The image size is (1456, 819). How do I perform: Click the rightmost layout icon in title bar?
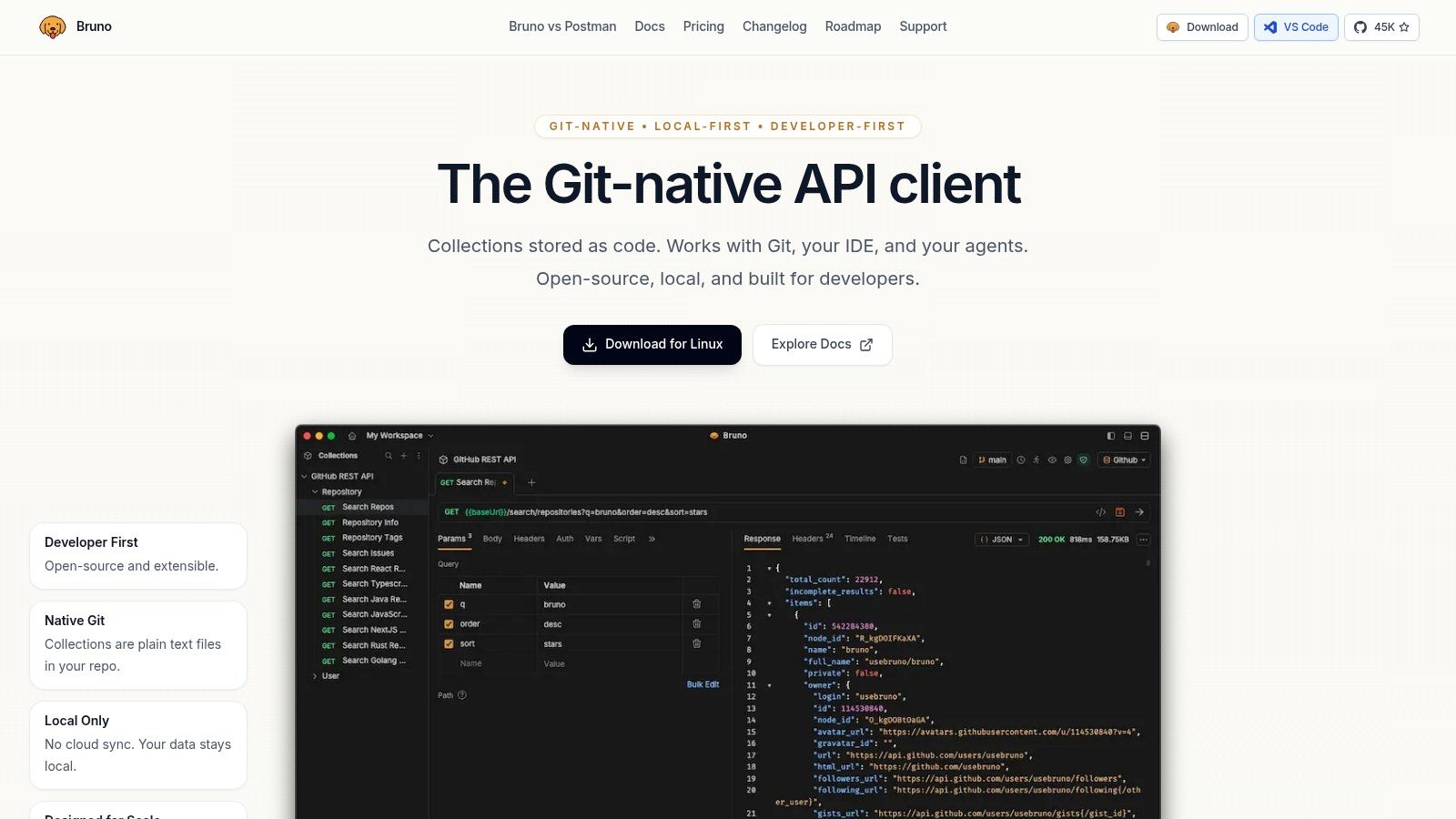1145,436
